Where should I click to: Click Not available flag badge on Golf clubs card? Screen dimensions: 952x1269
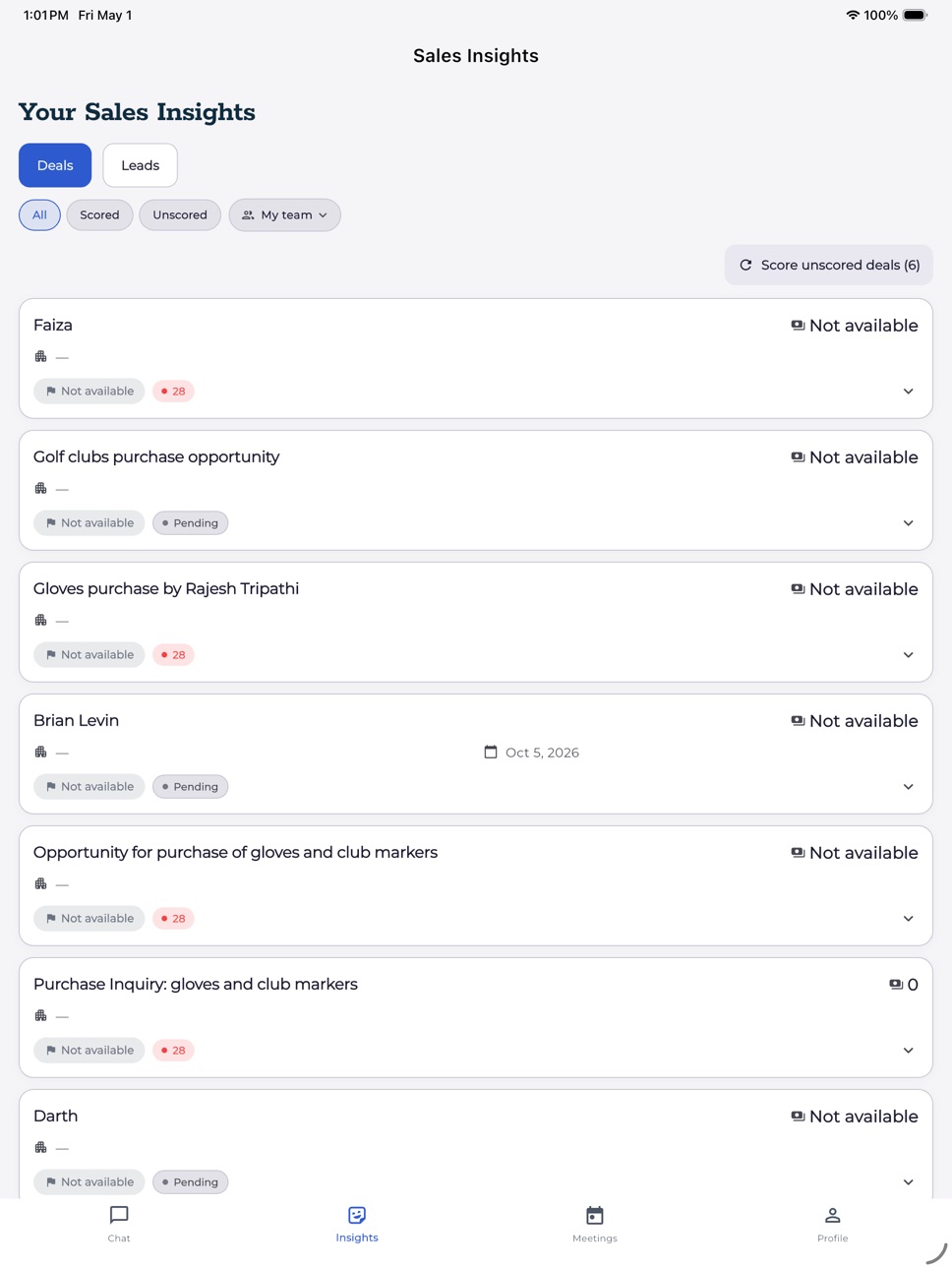click(89, 523)
